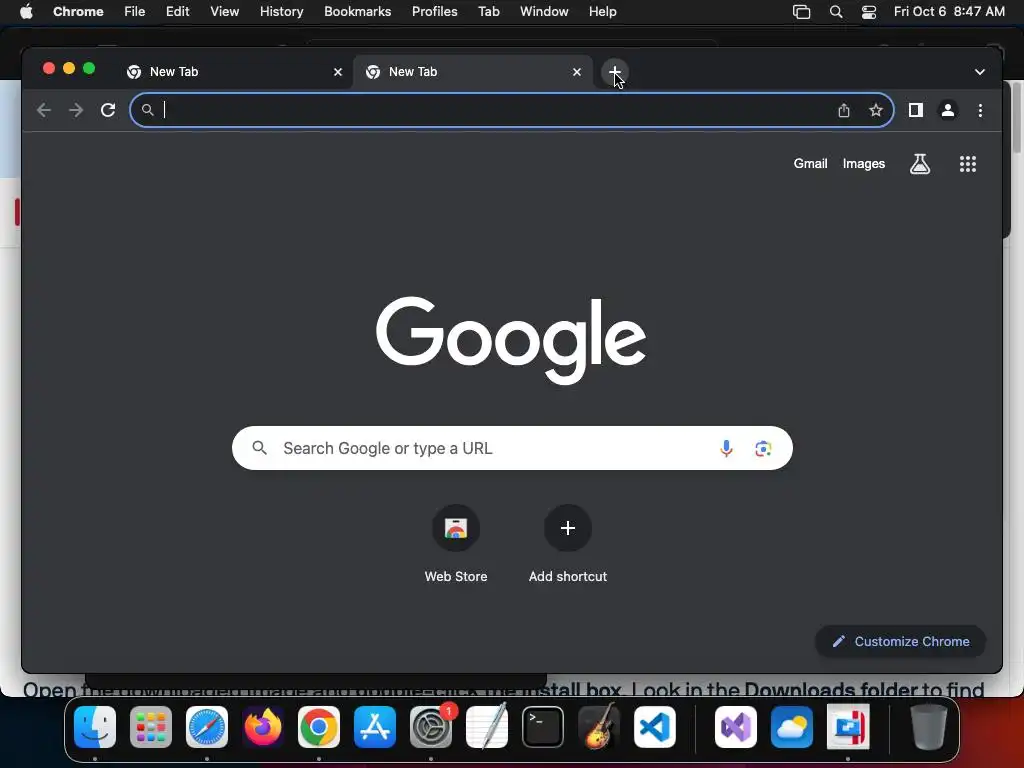1024x768 pixels.
Task: Launch GarageBand from the Dock
Action: pos(599,726)
